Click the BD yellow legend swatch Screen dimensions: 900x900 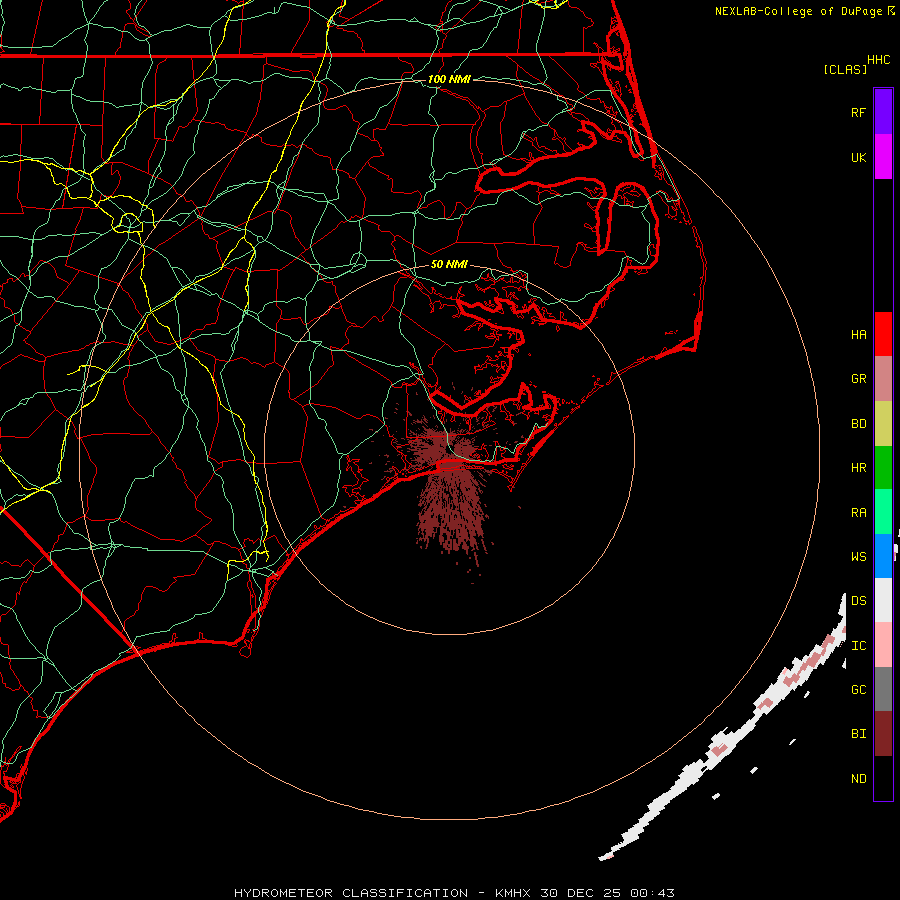click(883, 423)
